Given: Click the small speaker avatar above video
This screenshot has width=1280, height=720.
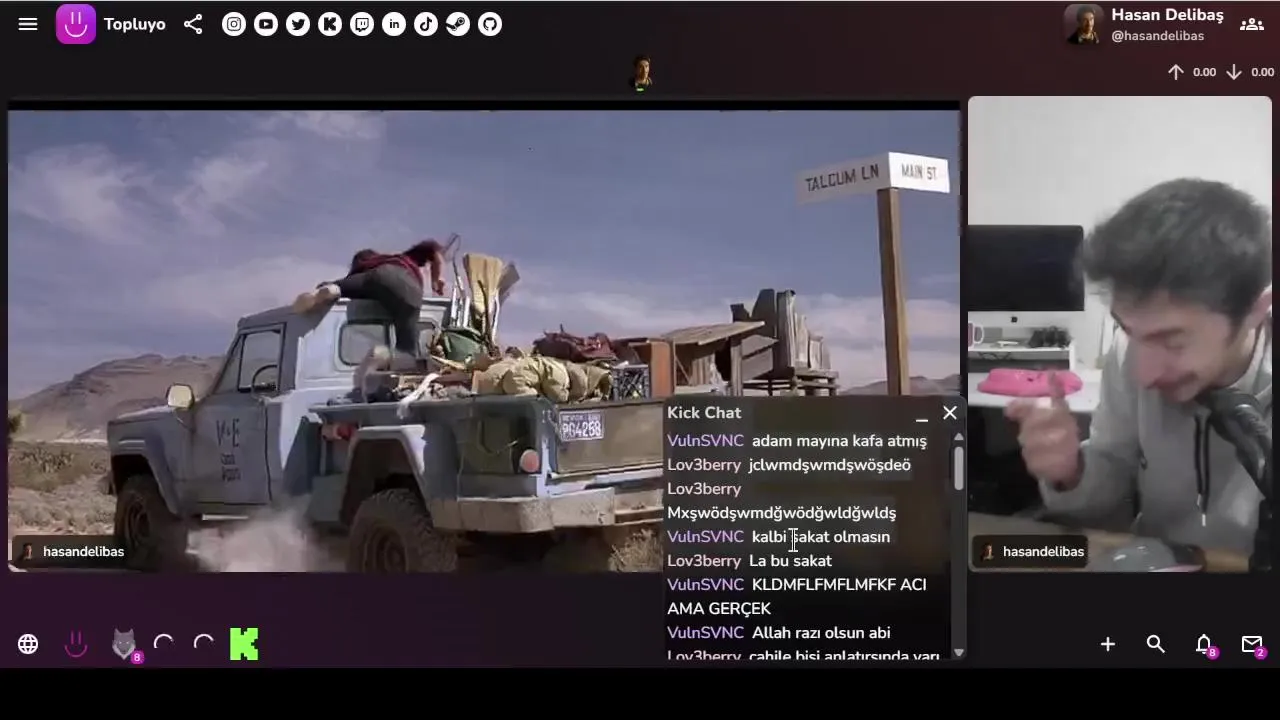Looking at the screenshot, I should coord(641,73).
